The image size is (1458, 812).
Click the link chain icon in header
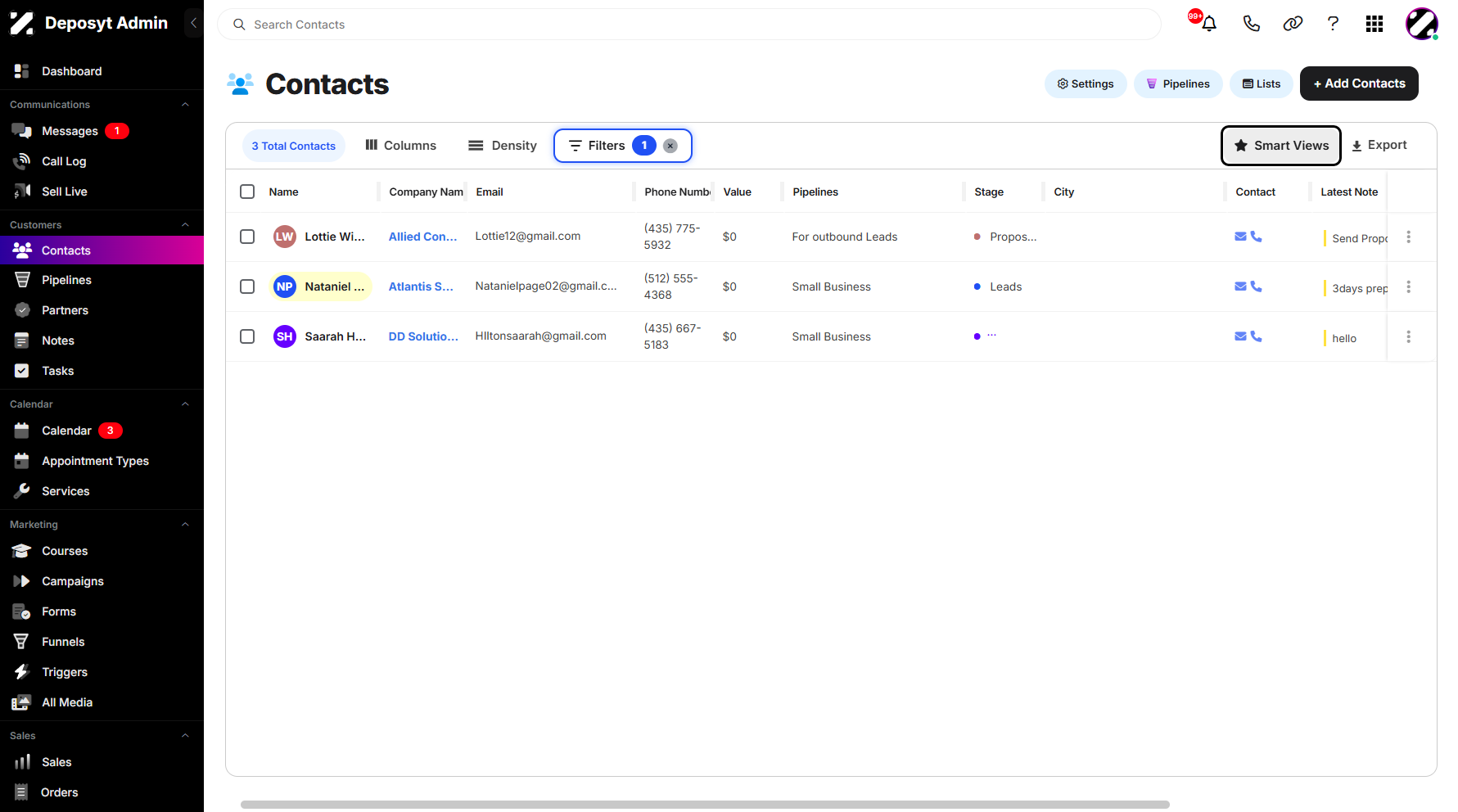pyautogui.click(x=1293, y=24)
